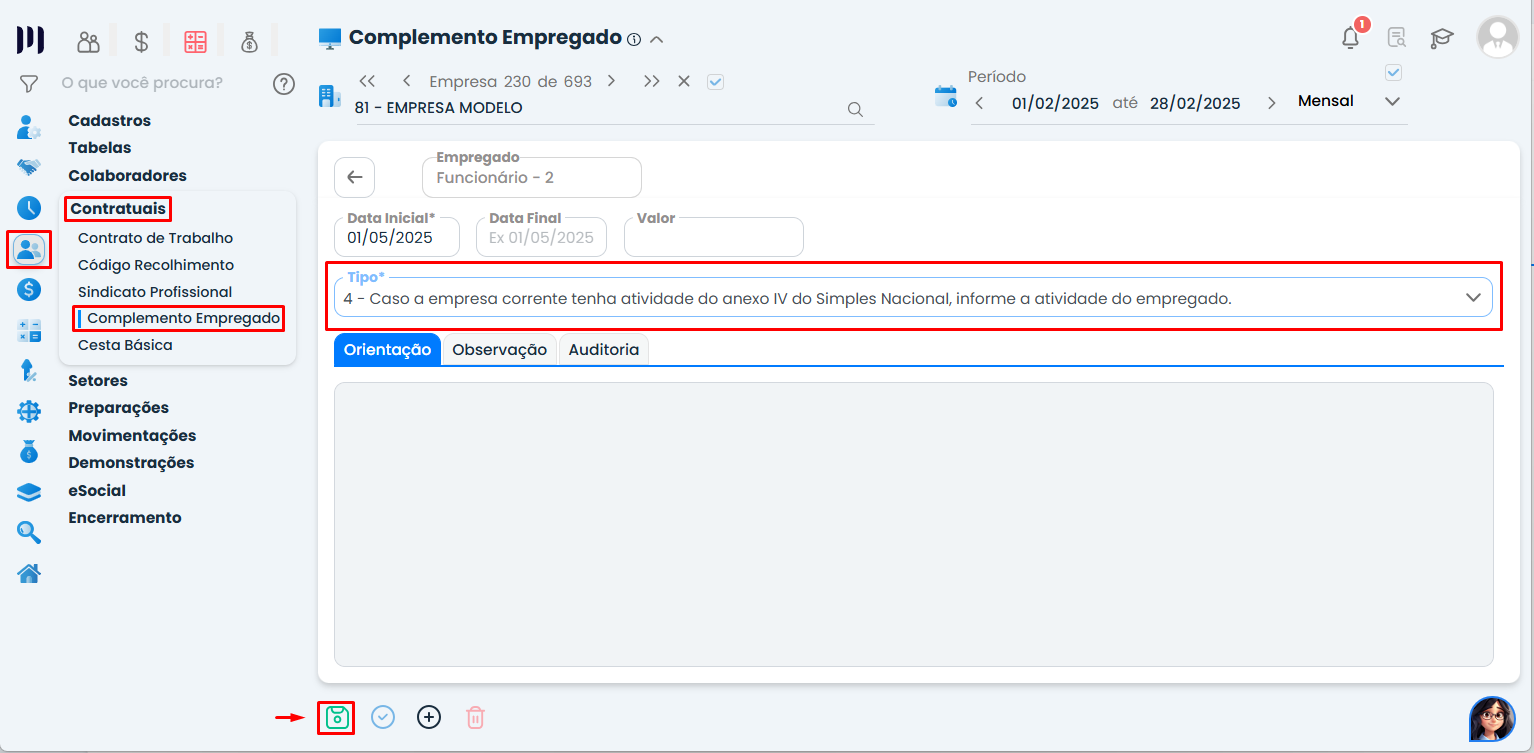Viewport: 1534px width, 753px height.
Task: Go to previous company
Action: click(x=406, y=82)
